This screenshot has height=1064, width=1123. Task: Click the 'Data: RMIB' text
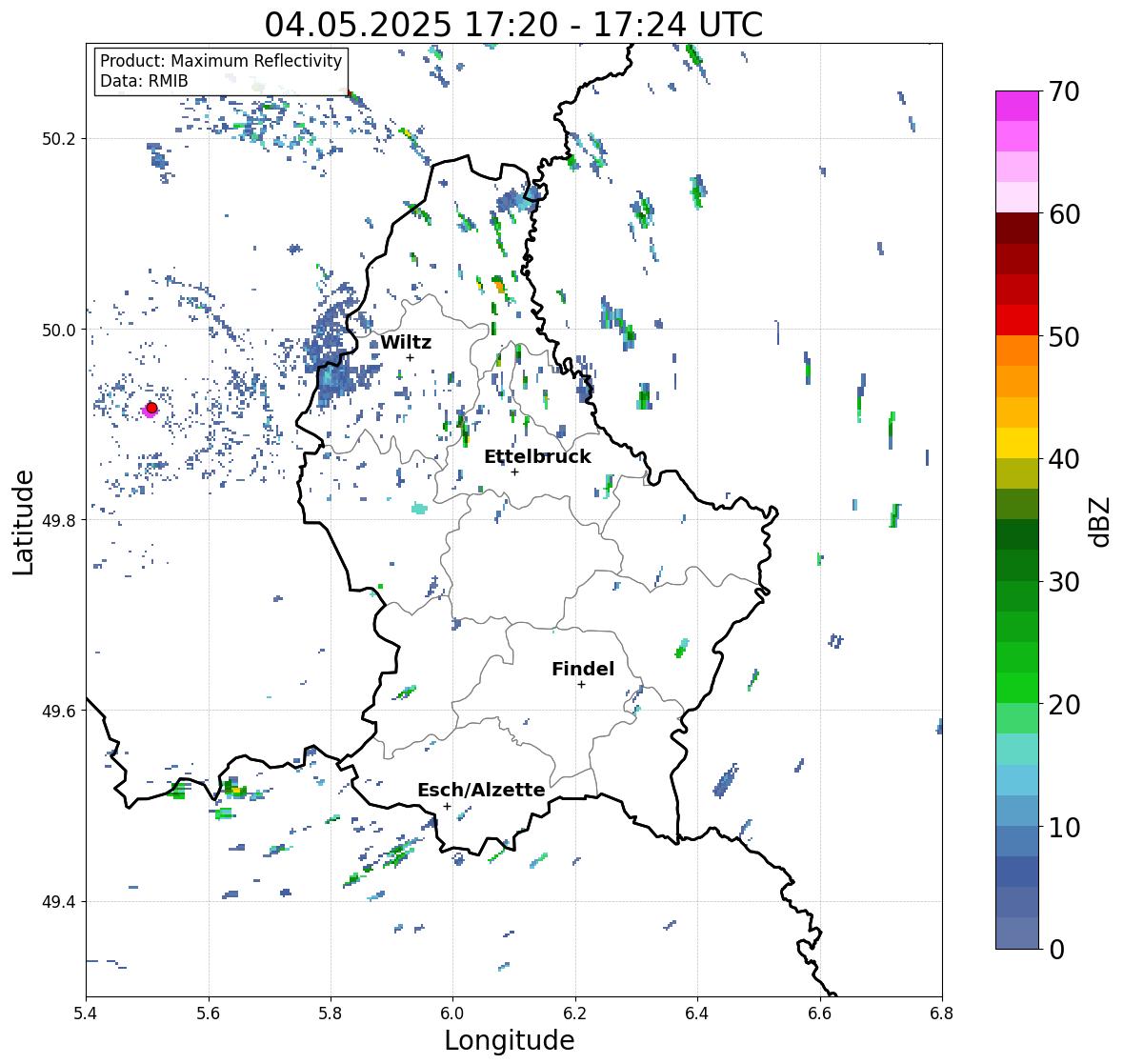[x=144, y=81]
